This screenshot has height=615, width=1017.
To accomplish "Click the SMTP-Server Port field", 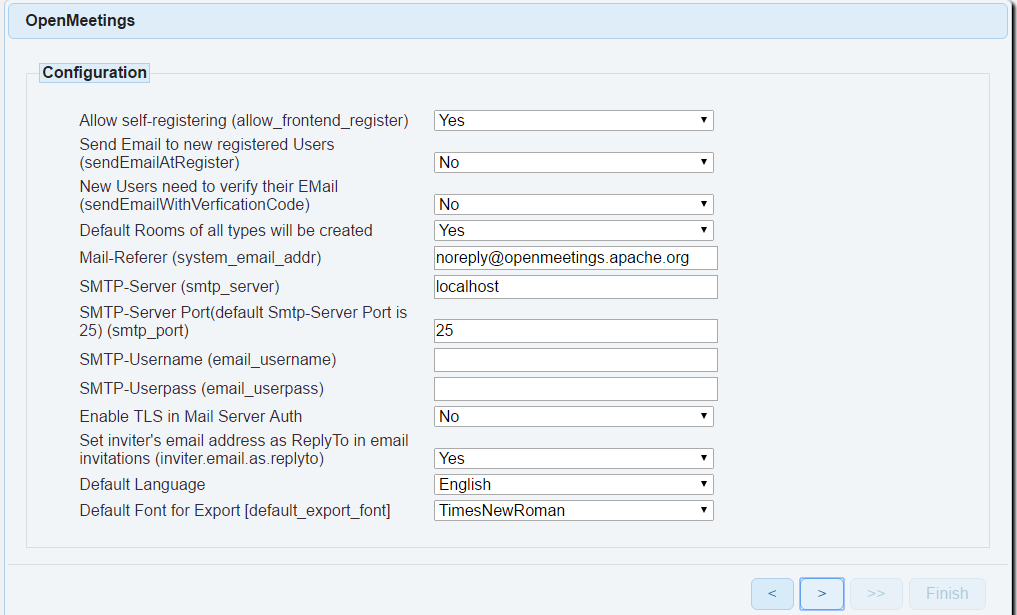I will (575, 331).
